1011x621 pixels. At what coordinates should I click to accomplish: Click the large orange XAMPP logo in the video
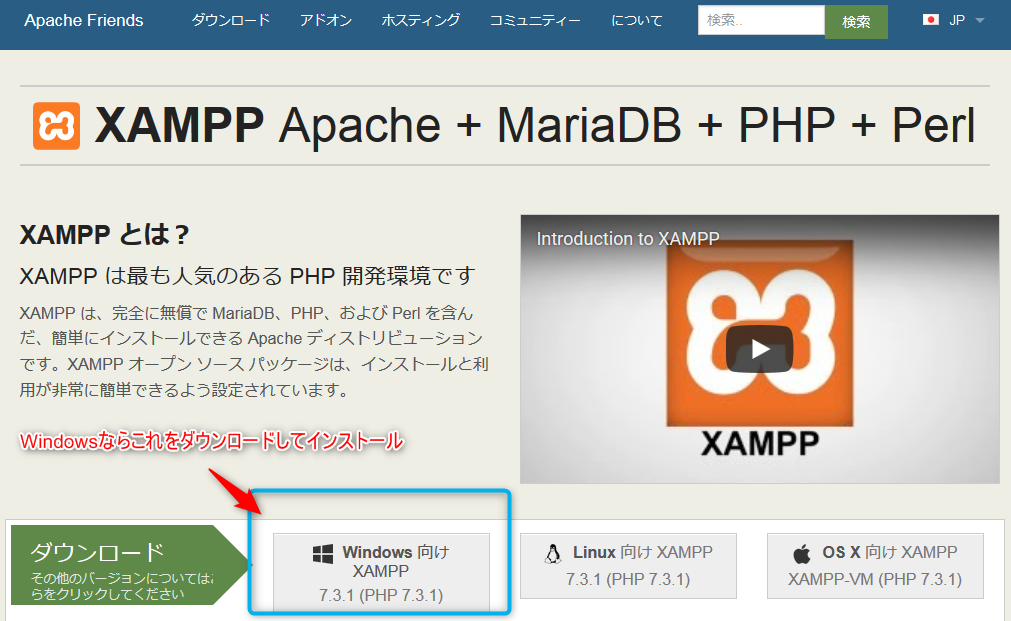(x=760, y=333)
